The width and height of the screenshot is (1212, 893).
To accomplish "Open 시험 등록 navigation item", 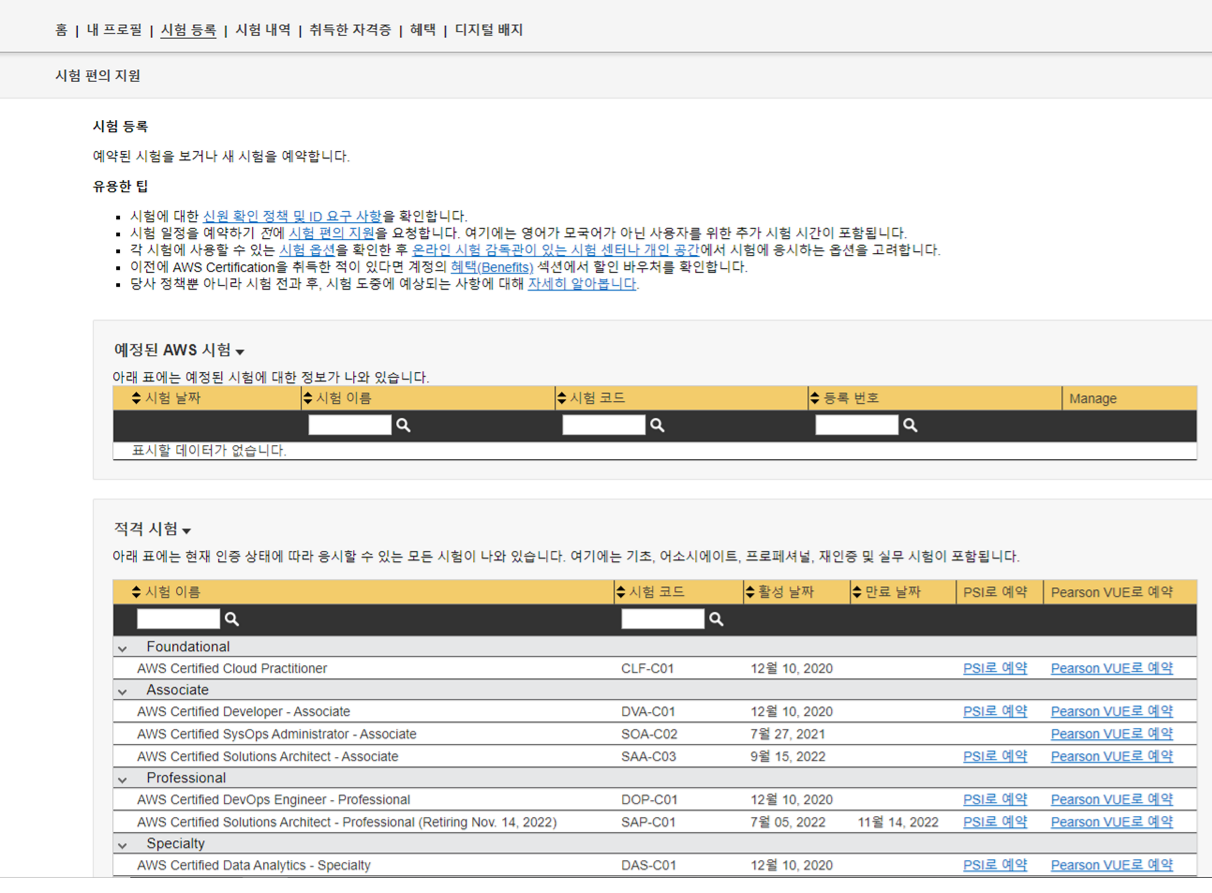I will [188, 30].
